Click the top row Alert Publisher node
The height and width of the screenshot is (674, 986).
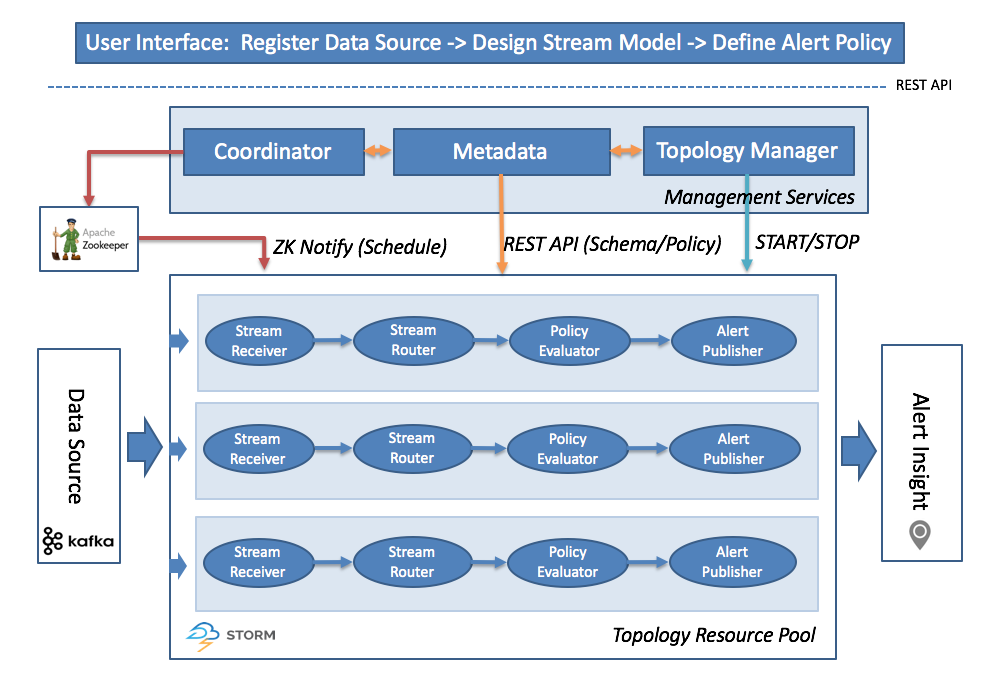[732, 341]
